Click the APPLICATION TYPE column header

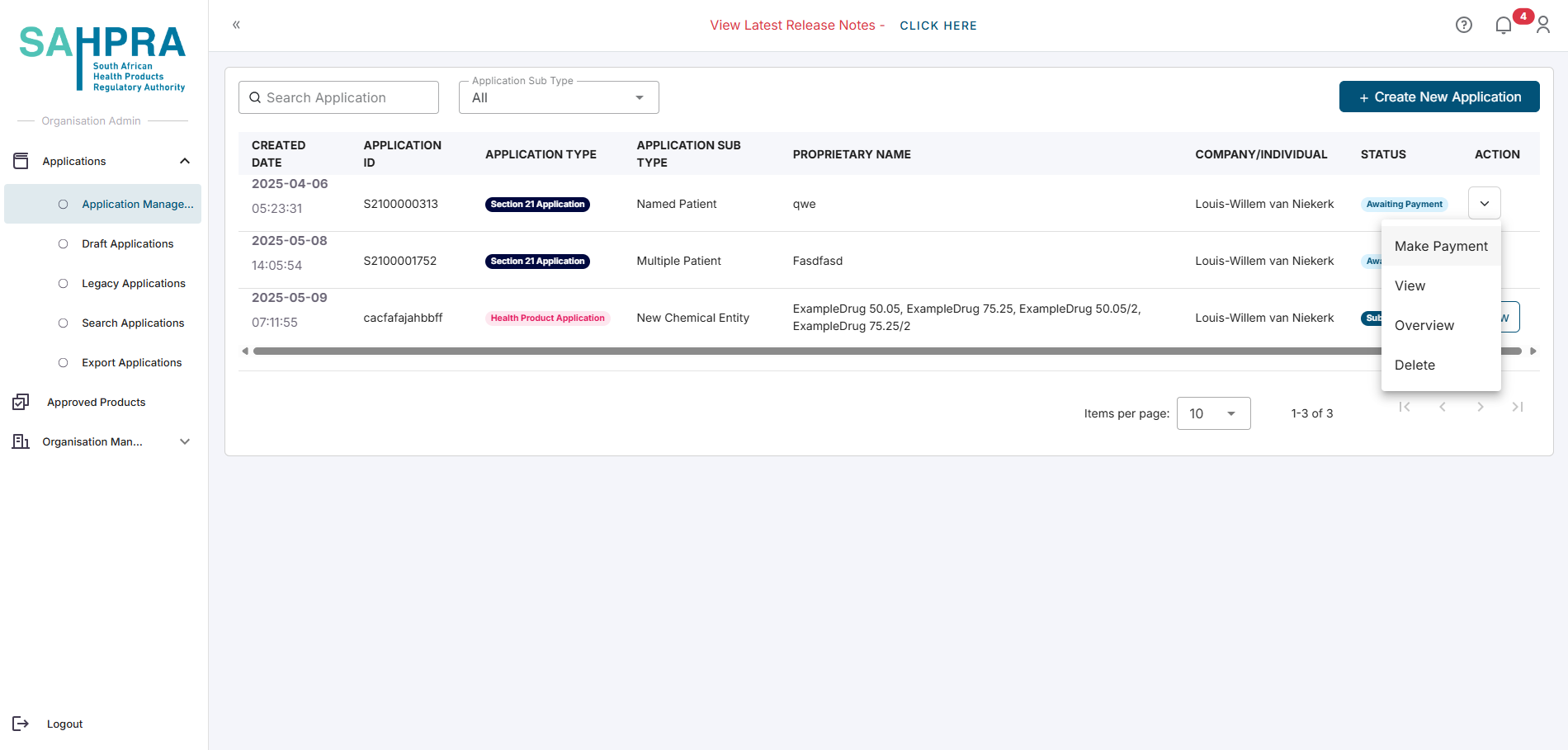(541, 154)
